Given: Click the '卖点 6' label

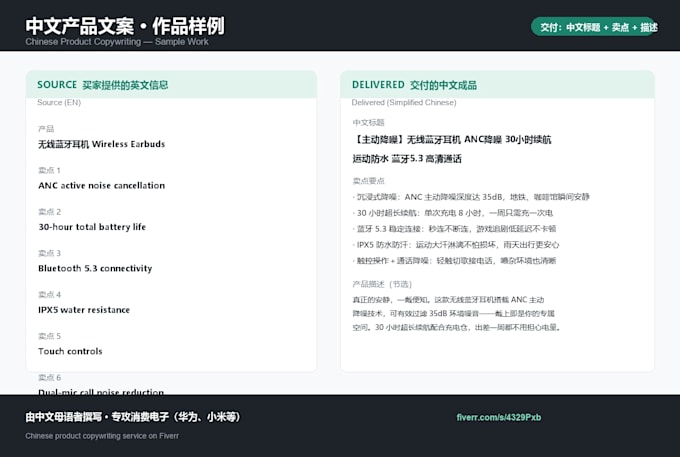Looking at the screenshot, I should coord(49,377).
